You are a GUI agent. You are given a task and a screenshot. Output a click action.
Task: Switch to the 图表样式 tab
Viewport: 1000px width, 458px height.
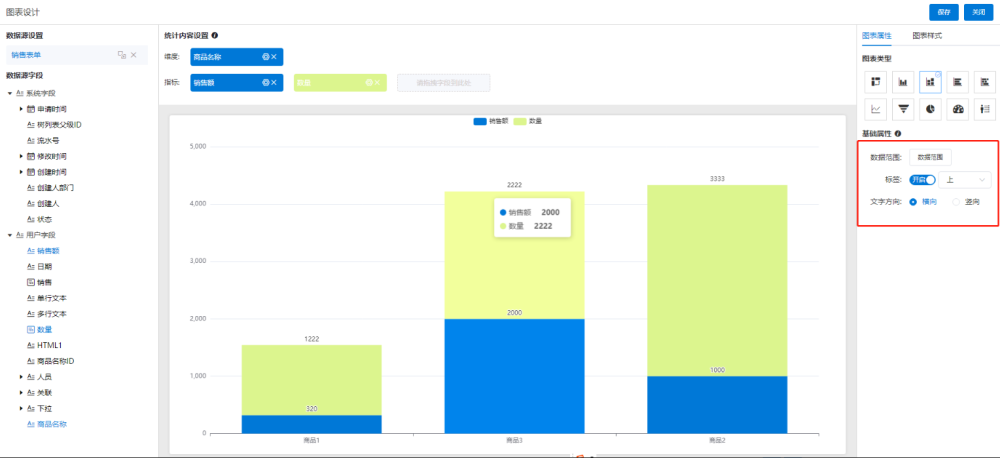coord(926,35)
